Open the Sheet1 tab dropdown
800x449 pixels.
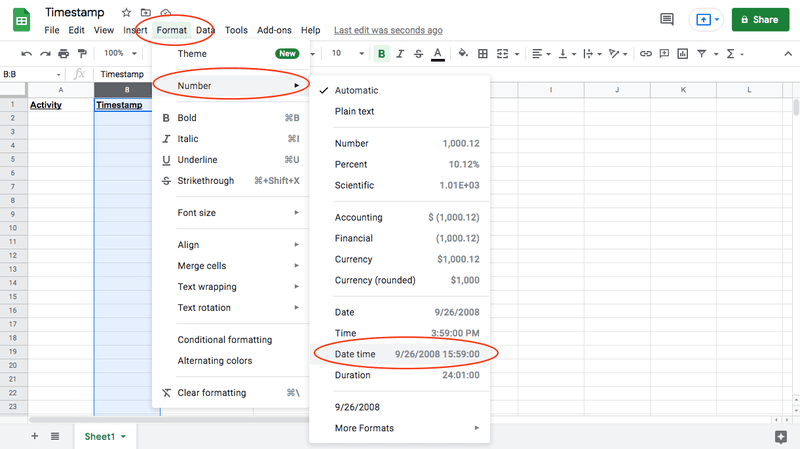click(123, 437)
